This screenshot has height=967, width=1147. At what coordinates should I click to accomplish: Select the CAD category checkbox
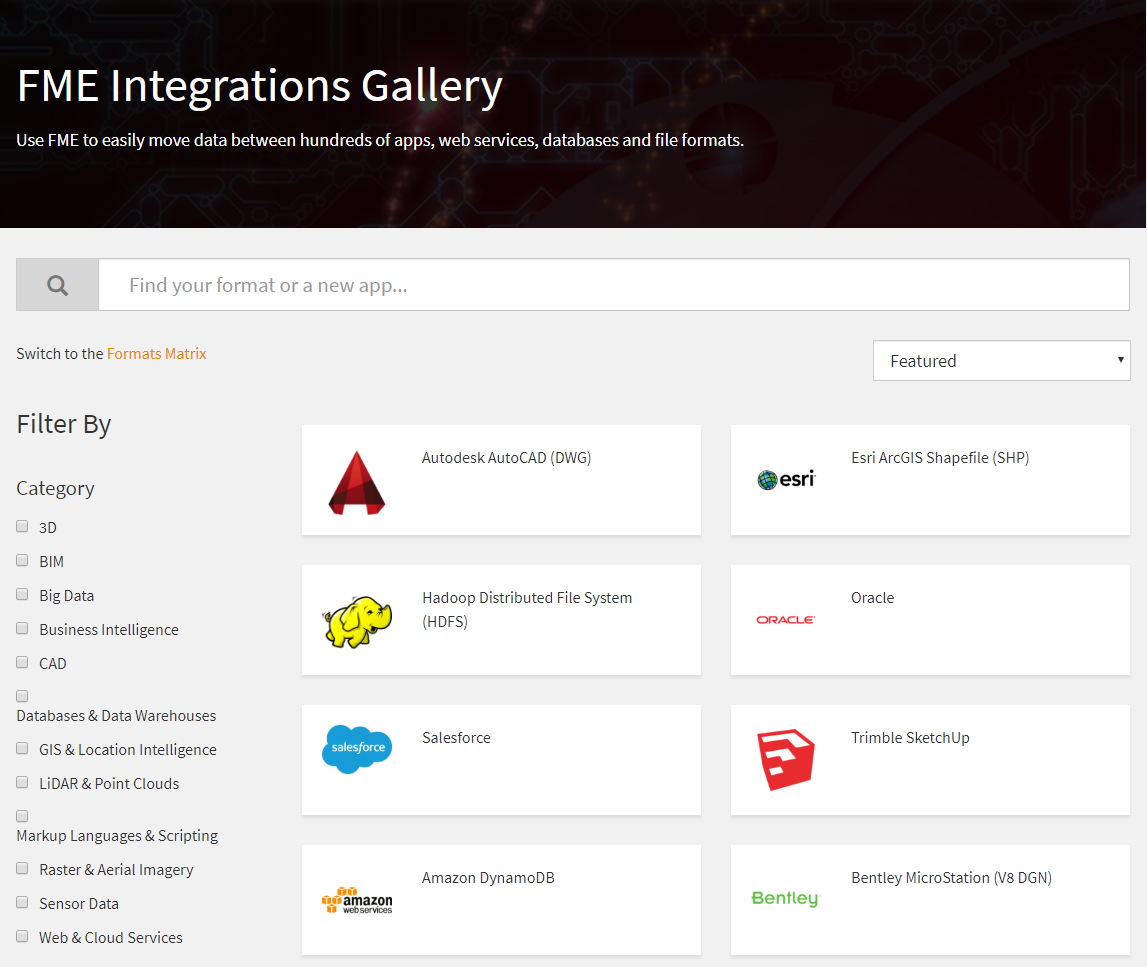tap(23, 663)
